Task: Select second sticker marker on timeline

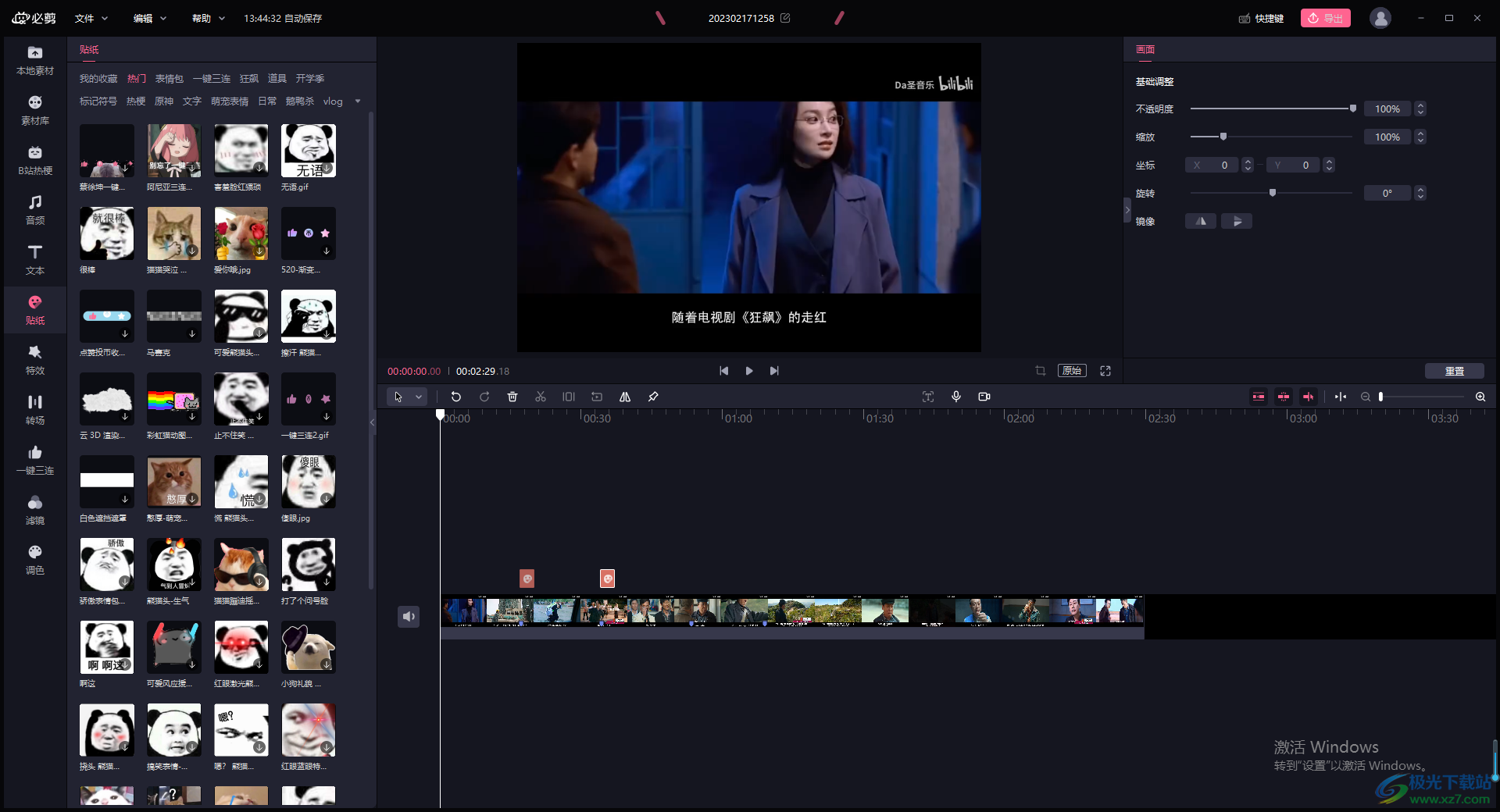Action: (x=607, y=579)
